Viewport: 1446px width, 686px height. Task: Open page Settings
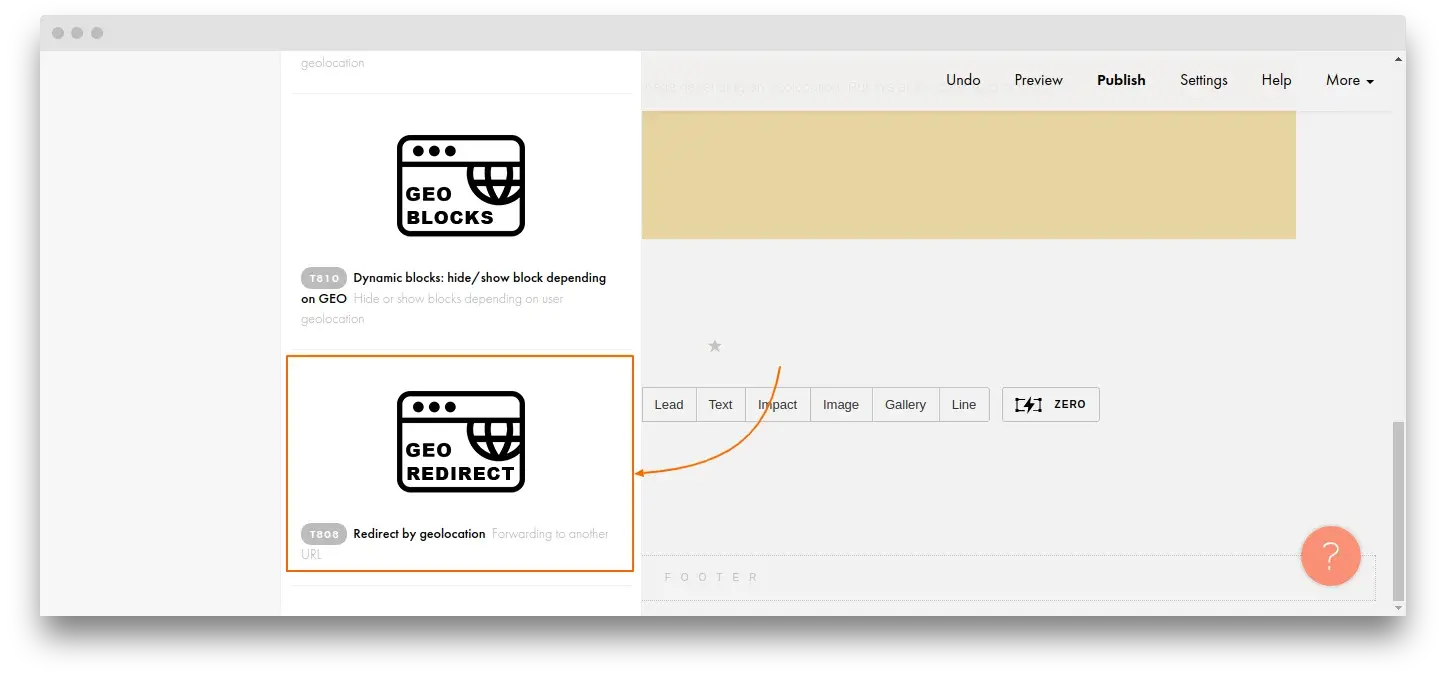click(x=1203, y=80)
